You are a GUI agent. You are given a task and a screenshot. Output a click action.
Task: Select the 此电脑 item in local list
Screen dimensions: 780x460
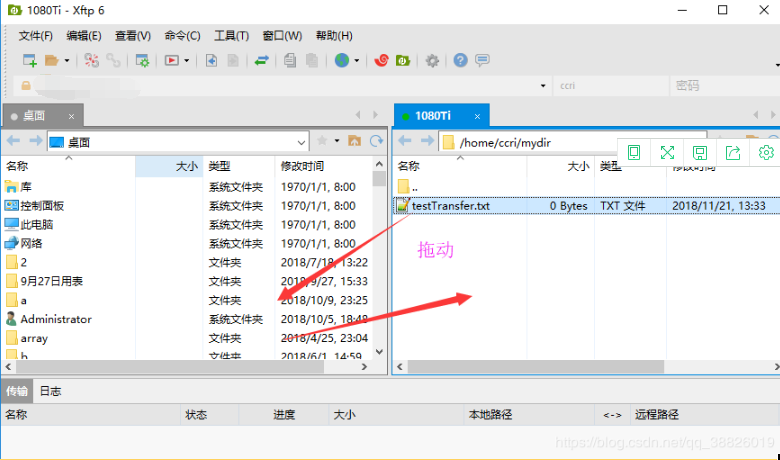tap(29, 225)
